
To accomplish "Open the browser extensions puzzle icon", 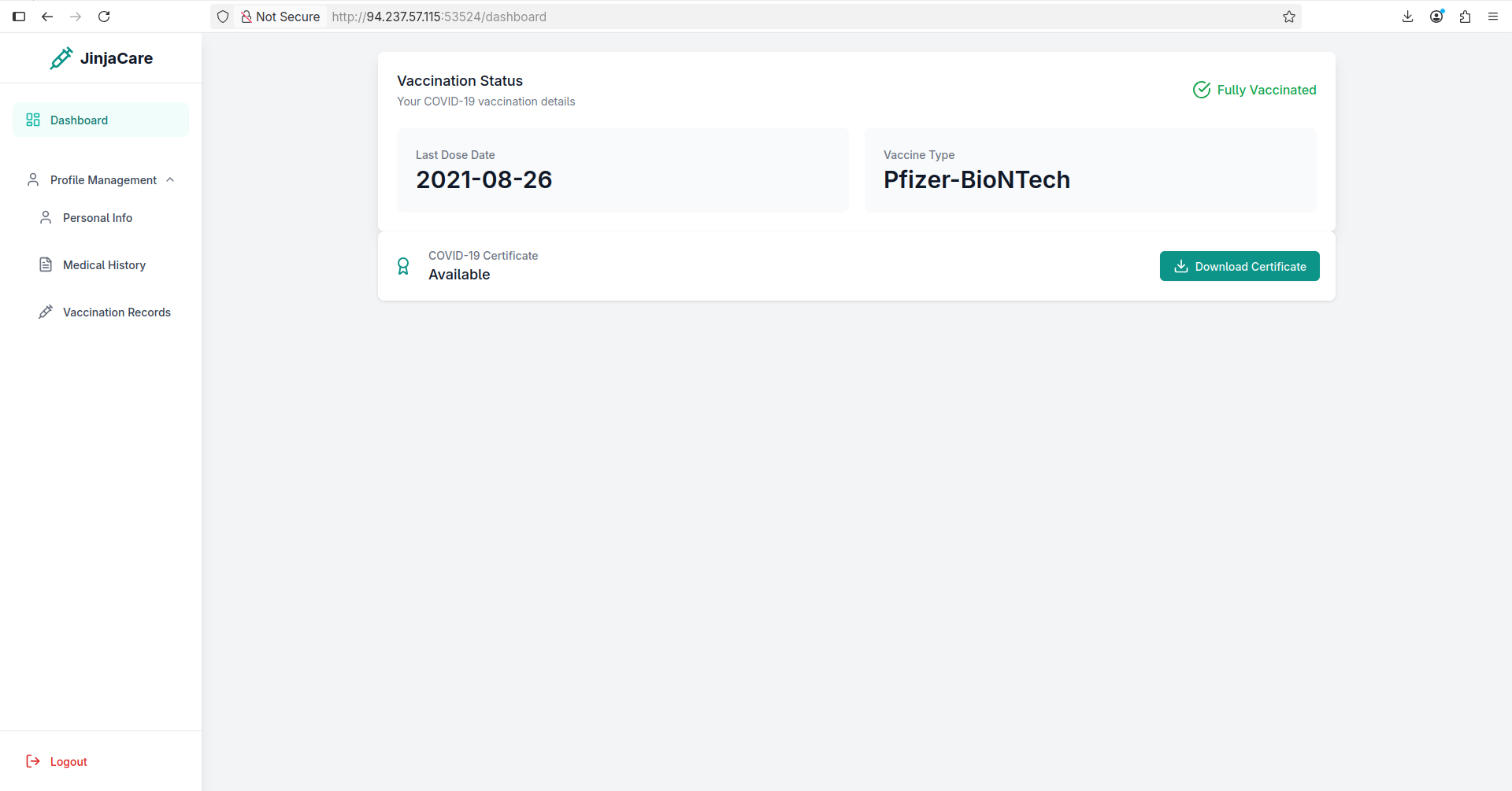I will click(1465, 17).
